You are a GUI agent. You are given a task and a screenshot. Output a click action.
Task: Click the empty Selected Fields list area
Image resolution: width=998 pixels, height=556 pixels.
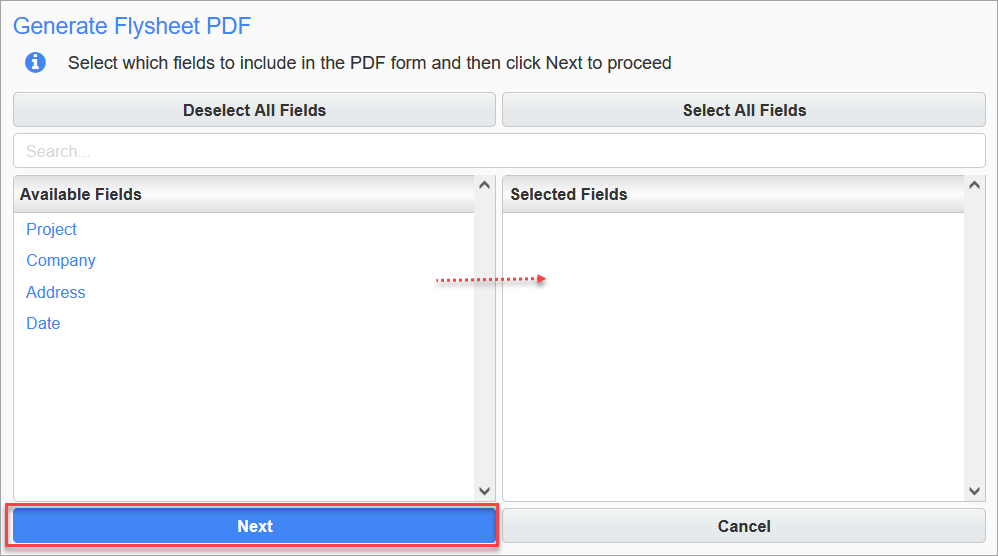point(733,380)
